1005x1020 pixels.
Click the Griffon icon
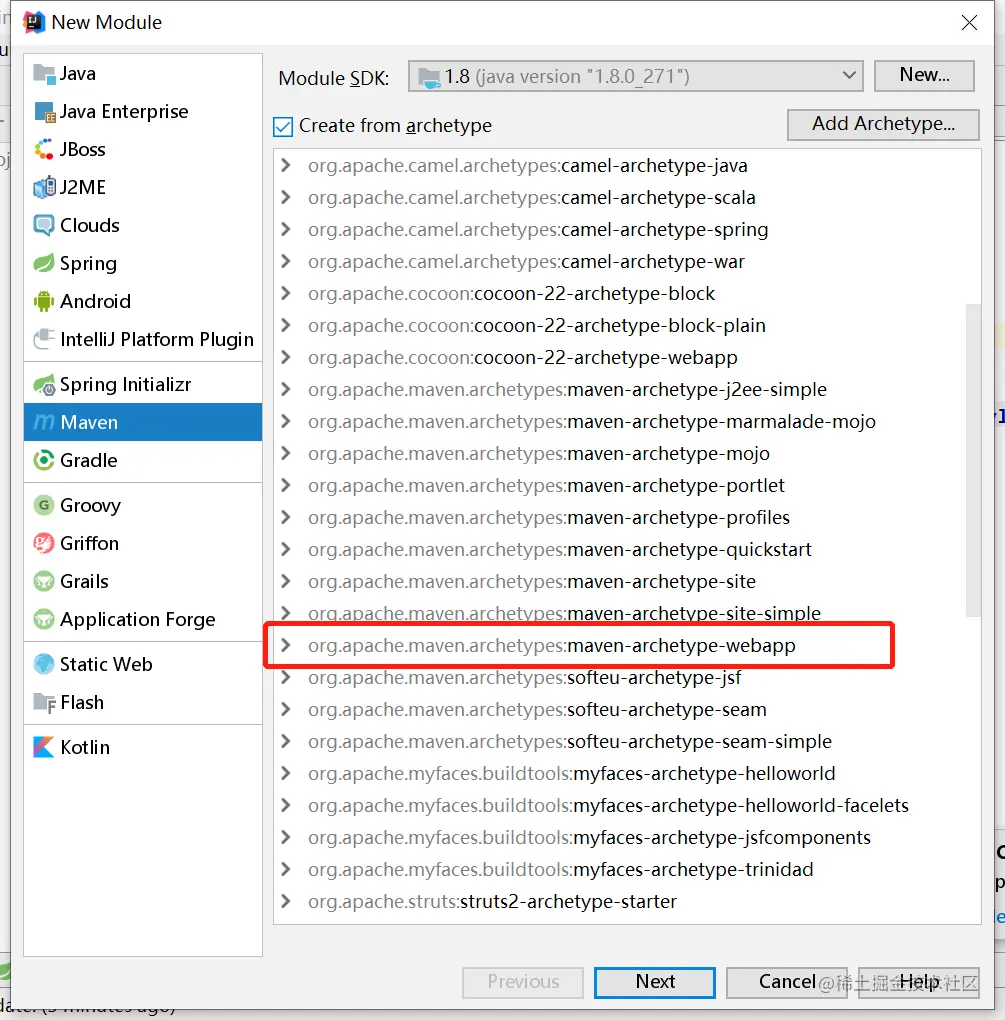coord(44,543)
